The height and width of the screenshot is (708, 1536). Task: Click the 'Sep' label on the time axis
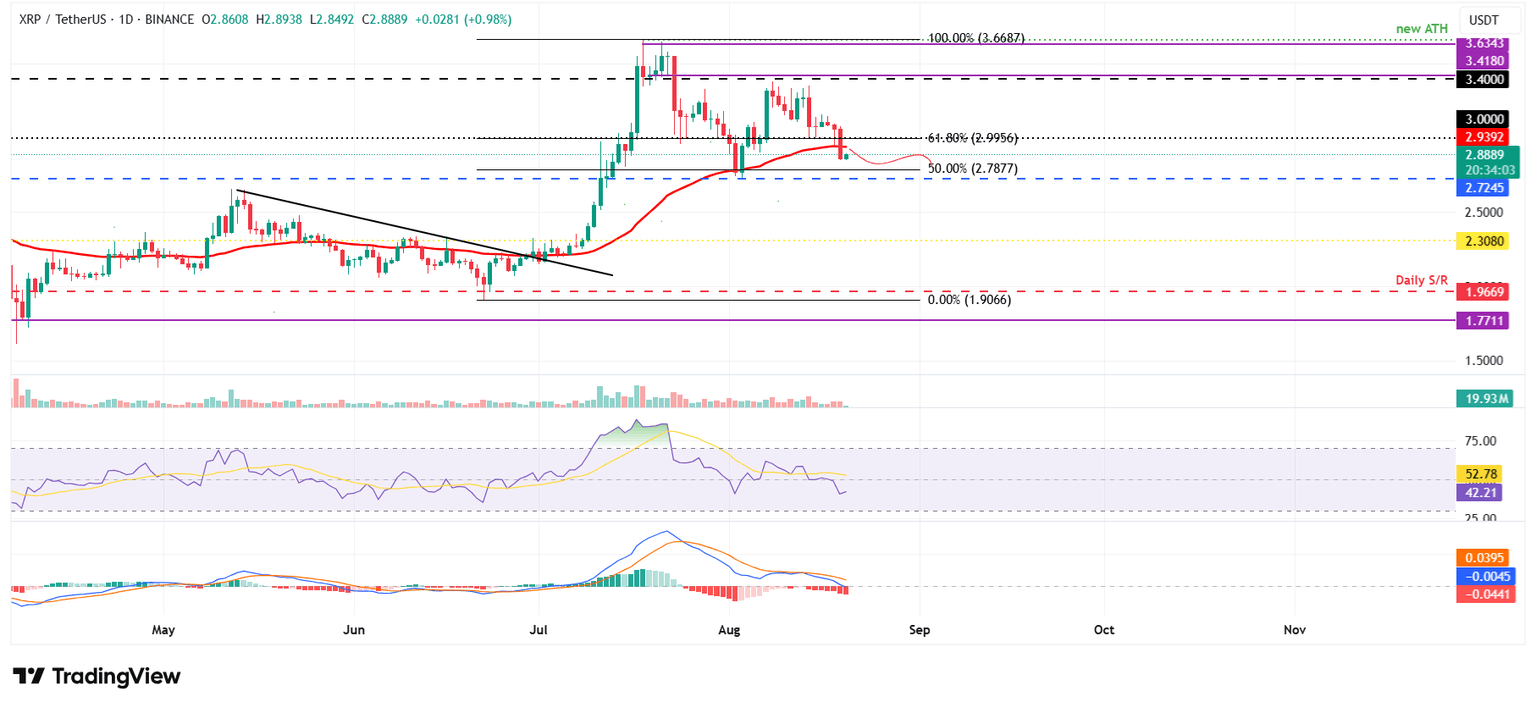919,630
